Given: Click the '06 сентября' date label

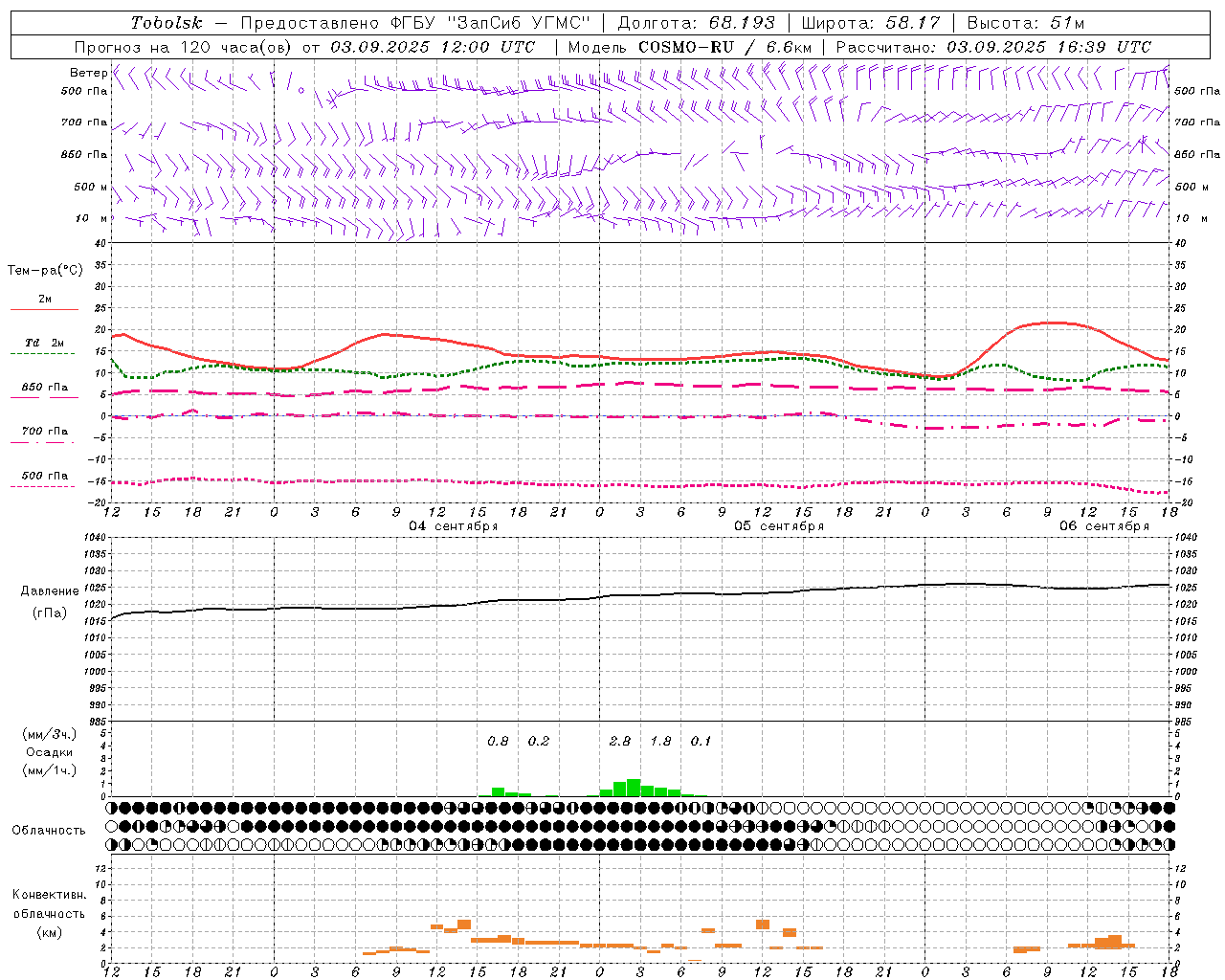Looking at the screenshot, I should coord(1104,526).
